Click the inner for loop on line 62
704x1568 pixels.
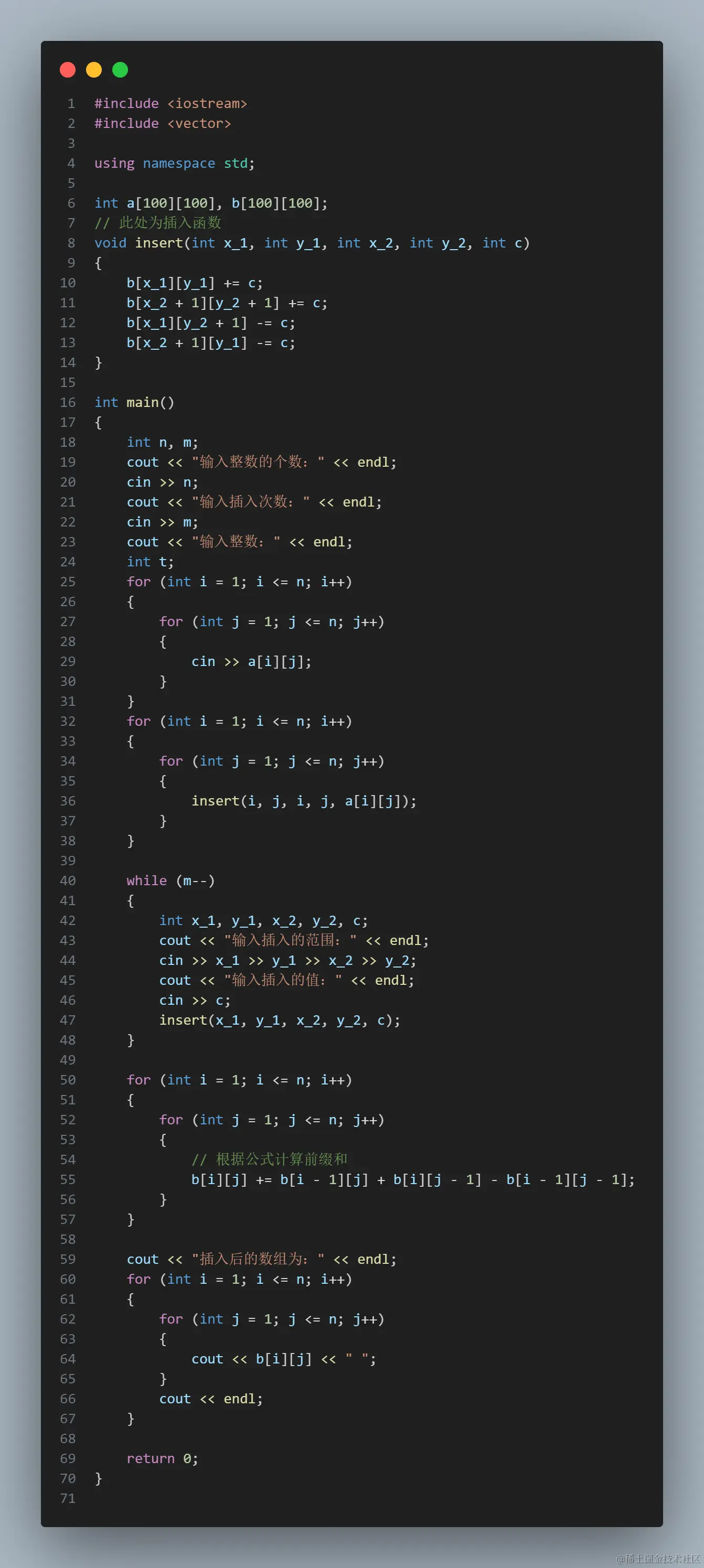(272, 1319)
